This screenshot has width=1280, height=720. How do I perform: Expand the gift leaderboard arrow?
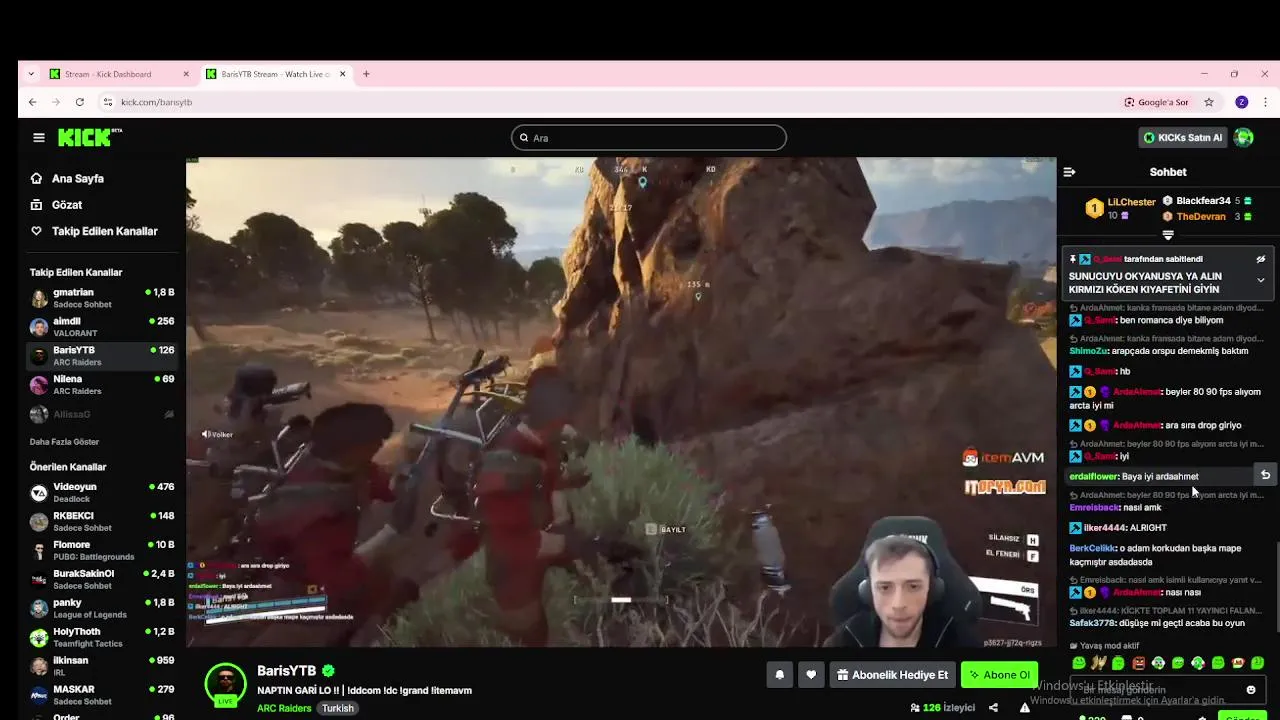point(1167,235)
